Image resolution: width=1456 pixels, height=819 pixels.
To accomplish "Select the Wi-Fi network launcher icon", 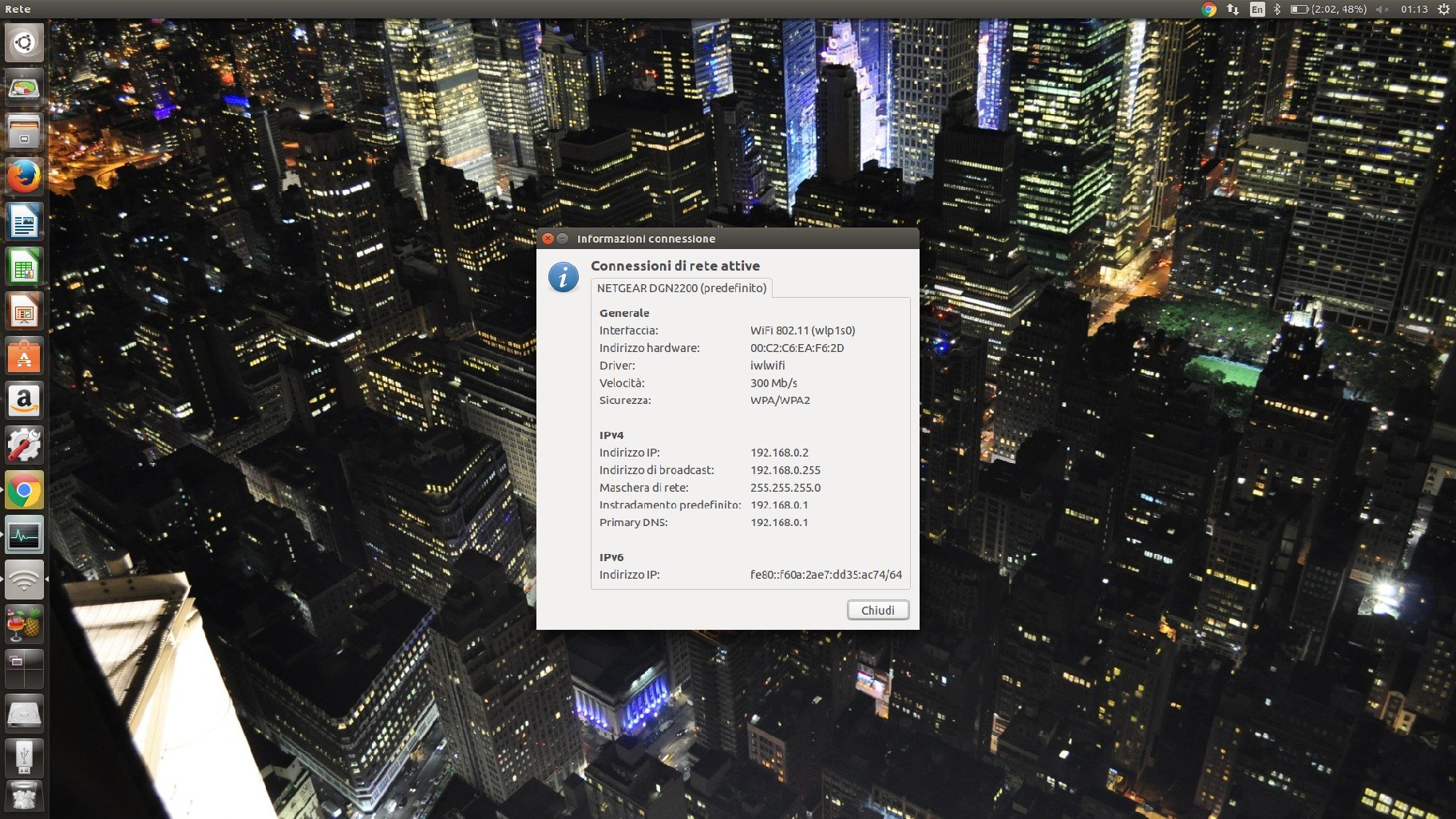I will [24, 580].
